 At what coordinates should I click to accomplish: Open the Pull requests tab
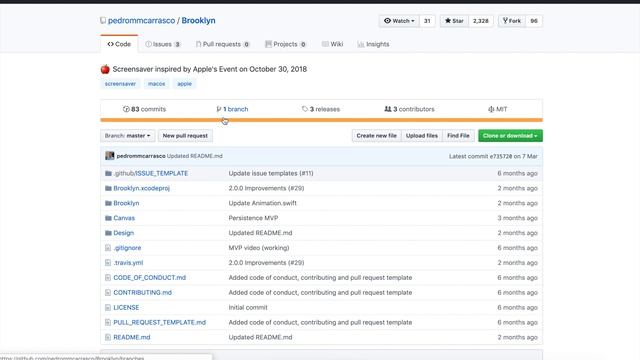pos(222,44)
